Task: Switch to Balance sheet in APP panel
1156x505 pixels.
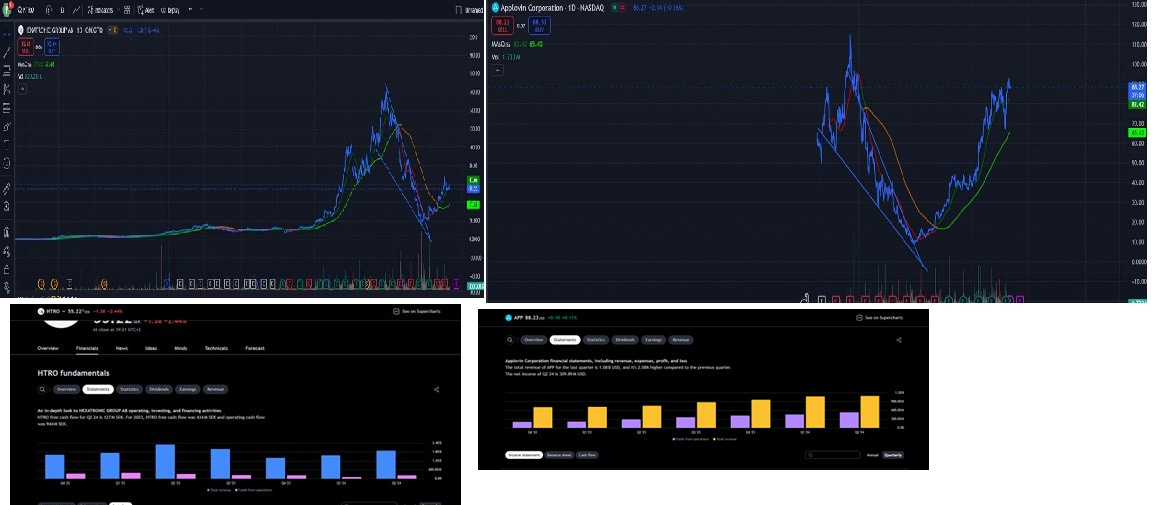Action: click(560, 455)
